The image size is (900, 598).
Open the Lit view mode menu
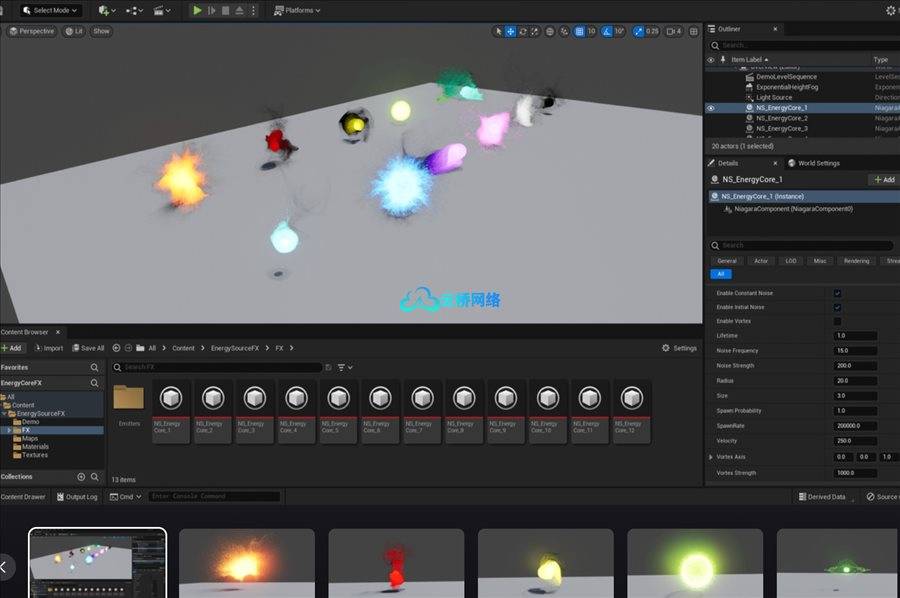(x=74, y=32)
